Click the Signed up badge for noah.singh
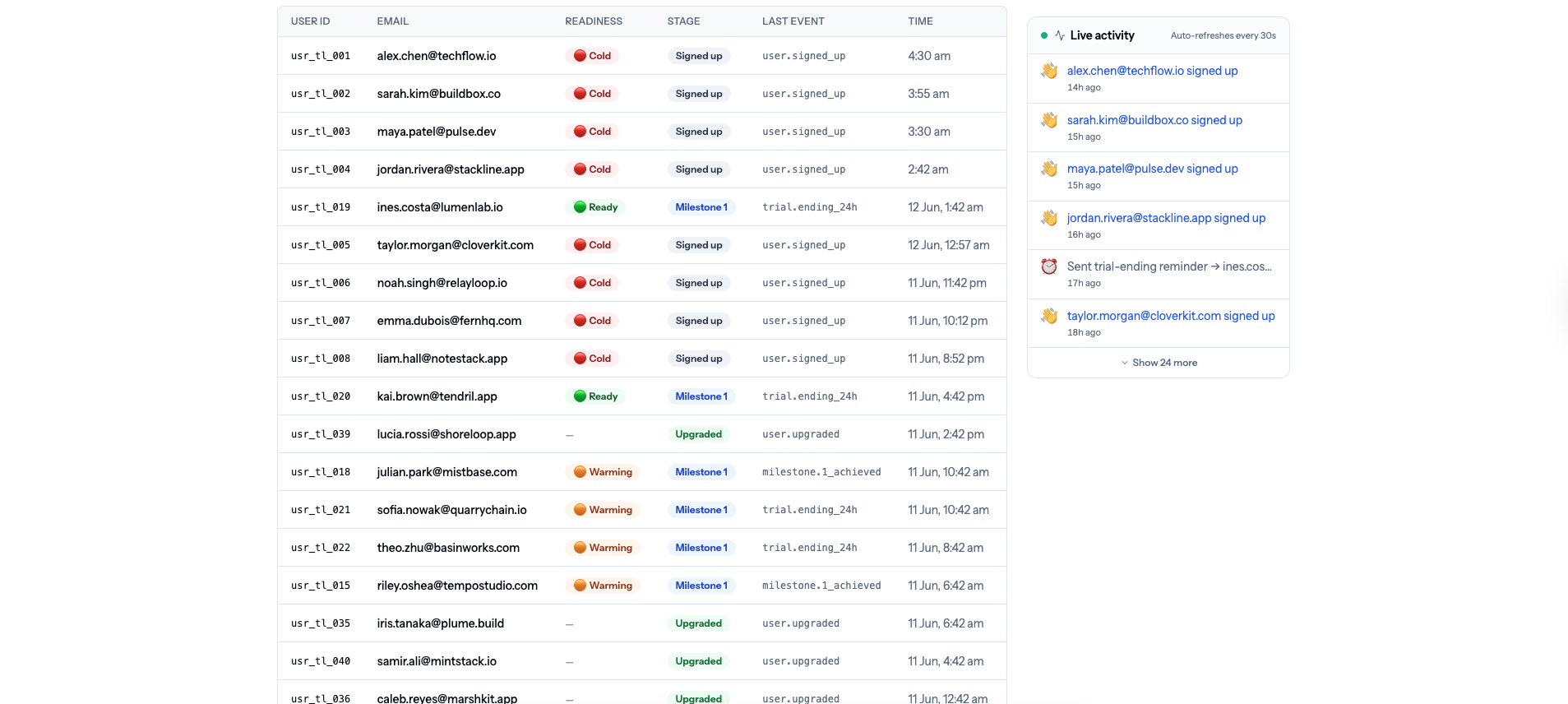This screenshot has height=704, width=1568. coord(699,283)
